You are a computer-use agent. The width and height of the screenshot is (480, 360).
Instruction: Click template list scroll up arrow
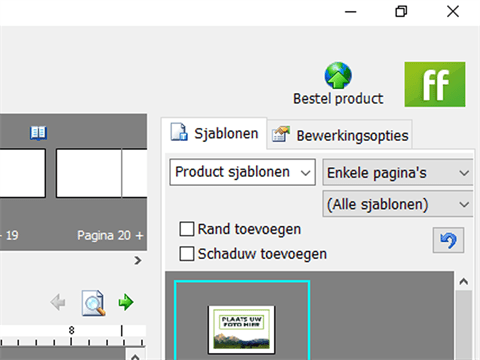click(x=463, y=282)
